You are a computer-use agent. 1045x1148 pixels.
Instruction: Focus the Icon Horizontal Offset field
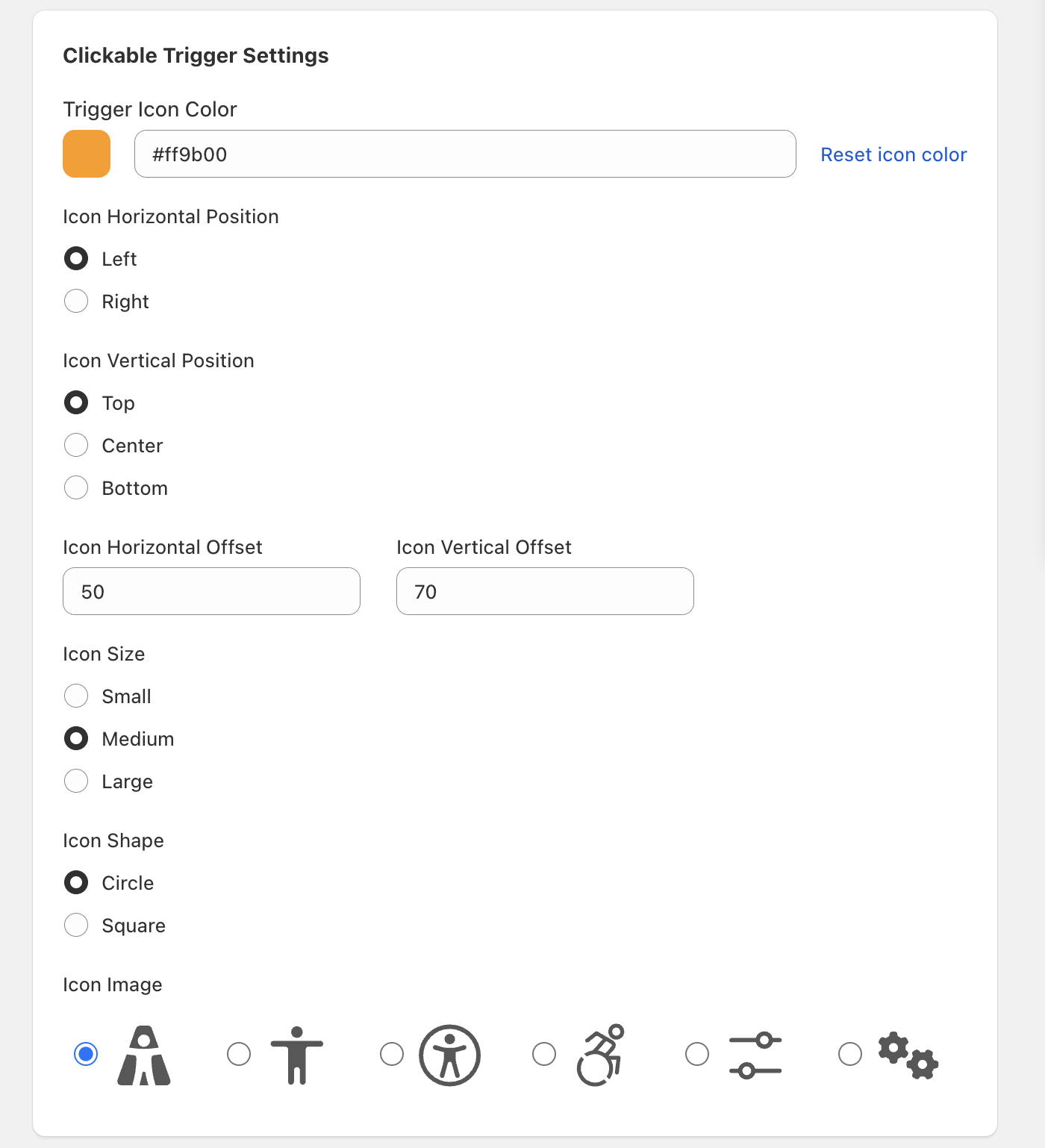(211, 591)
